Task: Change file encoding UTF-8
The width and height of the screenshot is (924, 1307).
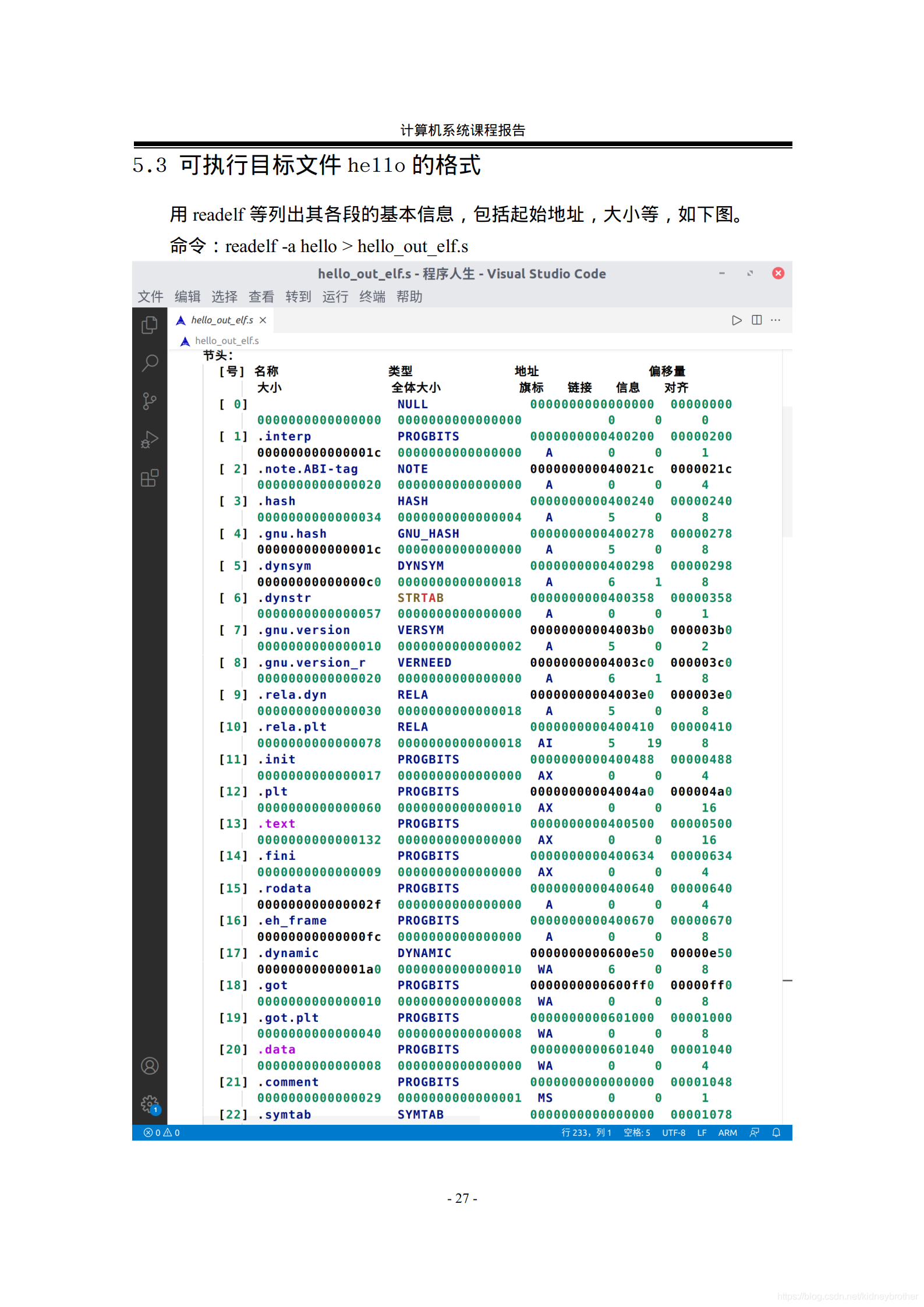Action: click(674, 1132)
